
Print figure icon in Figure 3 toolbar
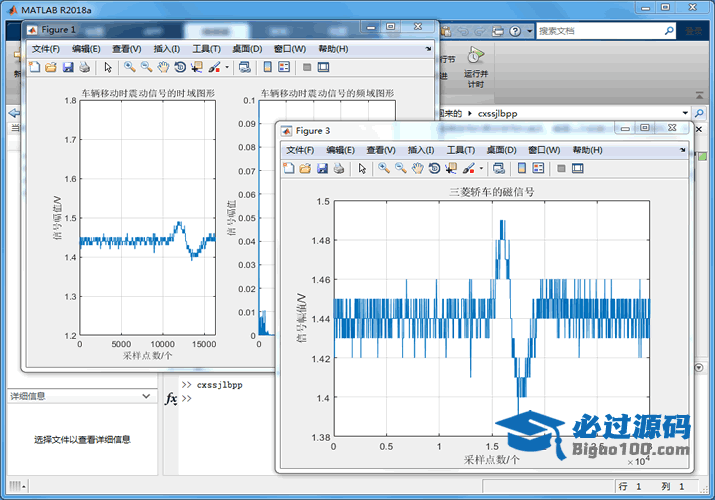coord(339,169)
